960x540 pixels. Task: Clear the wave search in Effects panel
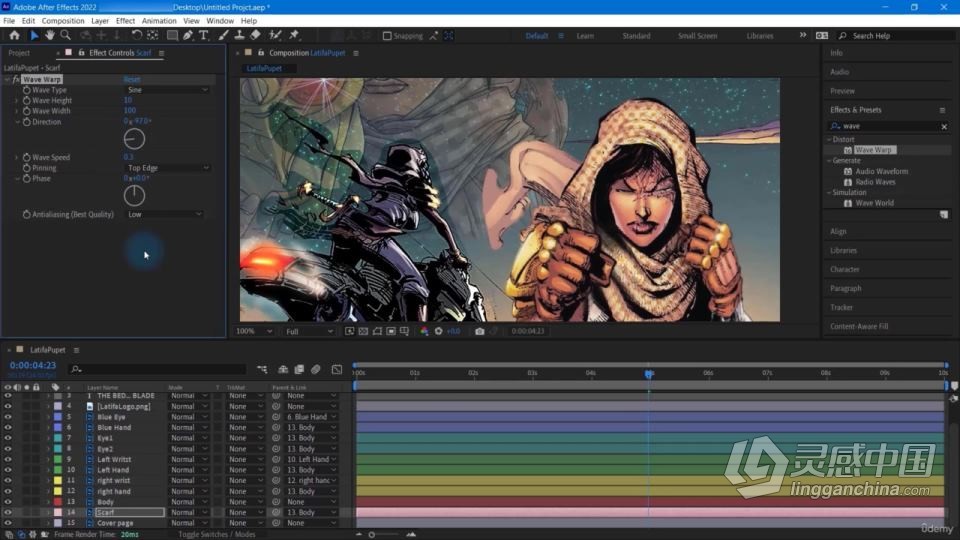tap(944, 126)
